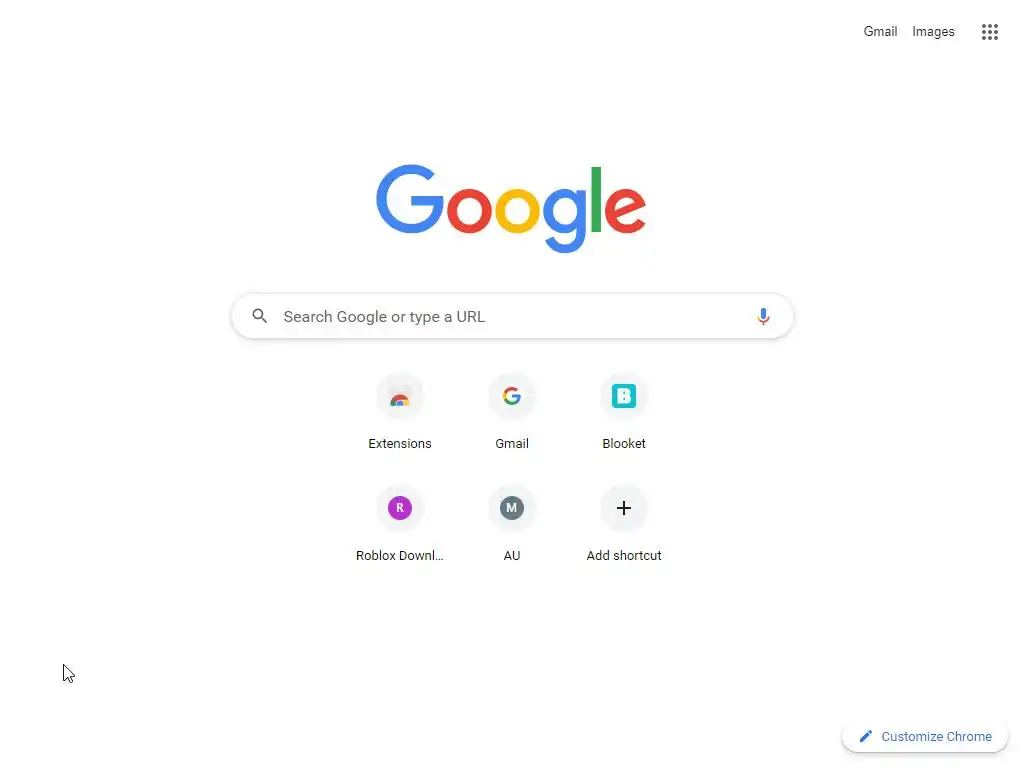Open the Google apps grid icon
This screenshot has width=1024, height=768.
click(989, 31)
